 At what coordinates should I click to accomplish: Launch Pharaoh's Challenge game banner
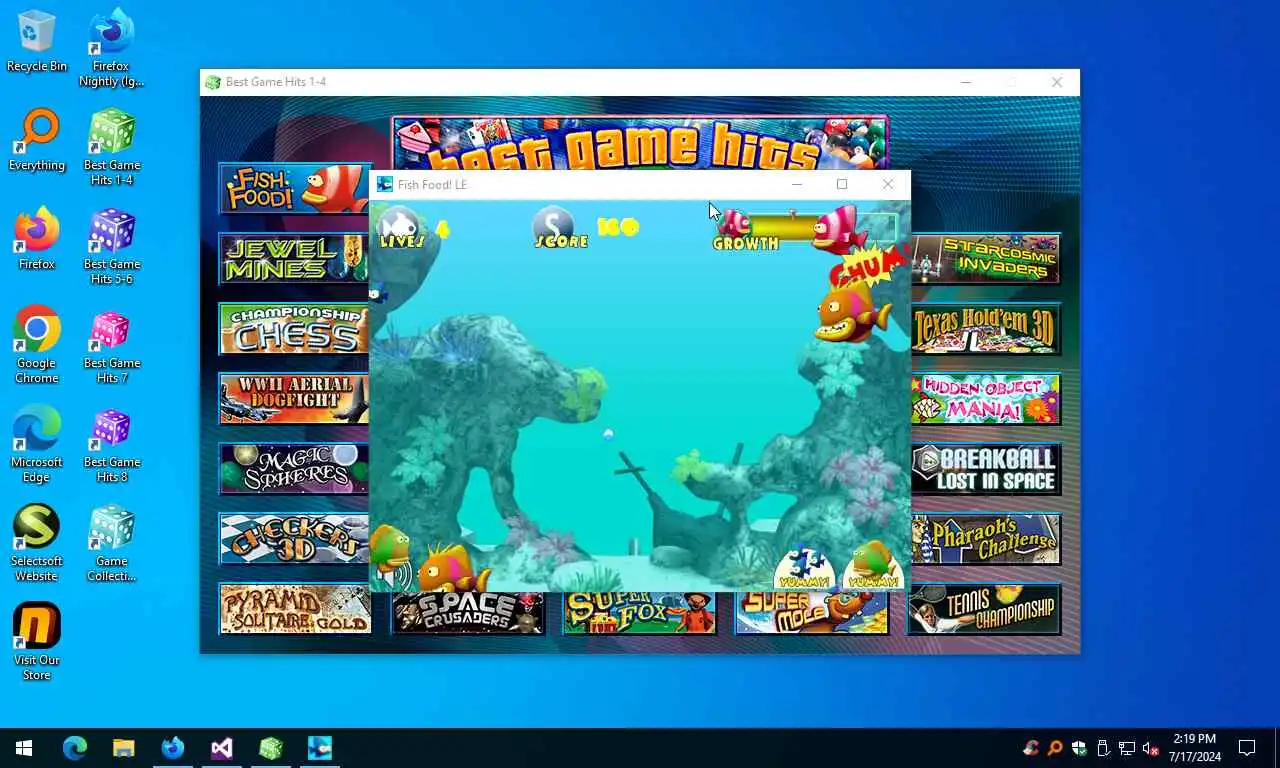click(x=986, y=539)
